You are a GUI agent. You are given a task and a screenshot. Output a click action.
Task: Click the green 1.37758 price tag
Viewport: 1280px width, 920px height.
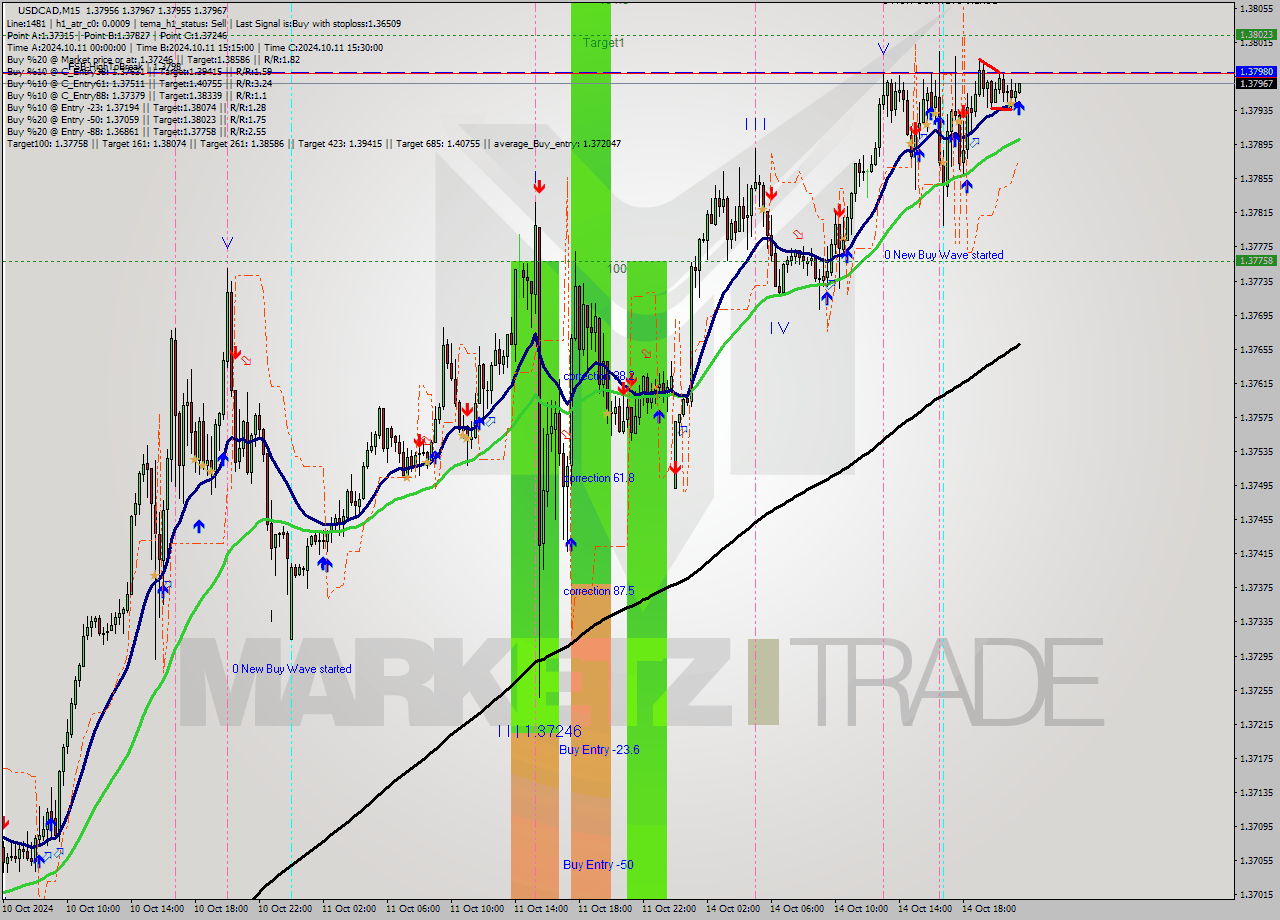coord(1256,260)
